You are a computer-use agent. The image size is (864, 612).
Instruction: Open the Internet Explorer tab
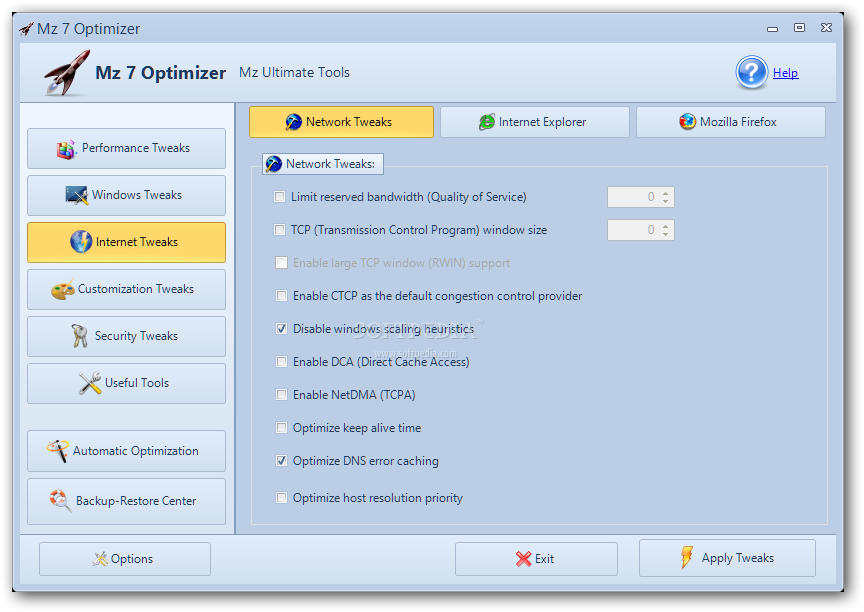tap(534, 122)
